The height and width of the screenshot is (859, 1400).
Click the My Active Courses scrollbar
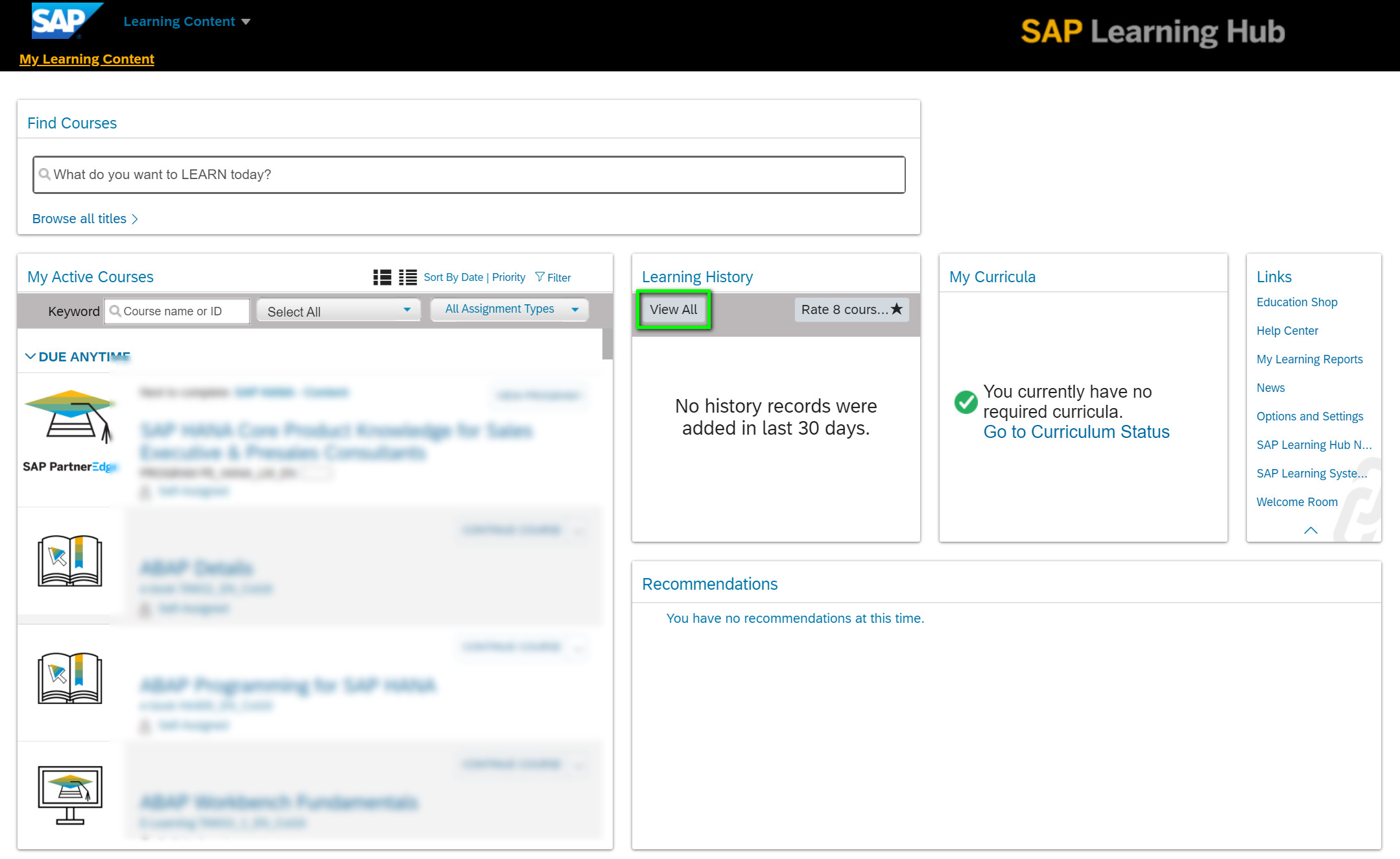608,344
